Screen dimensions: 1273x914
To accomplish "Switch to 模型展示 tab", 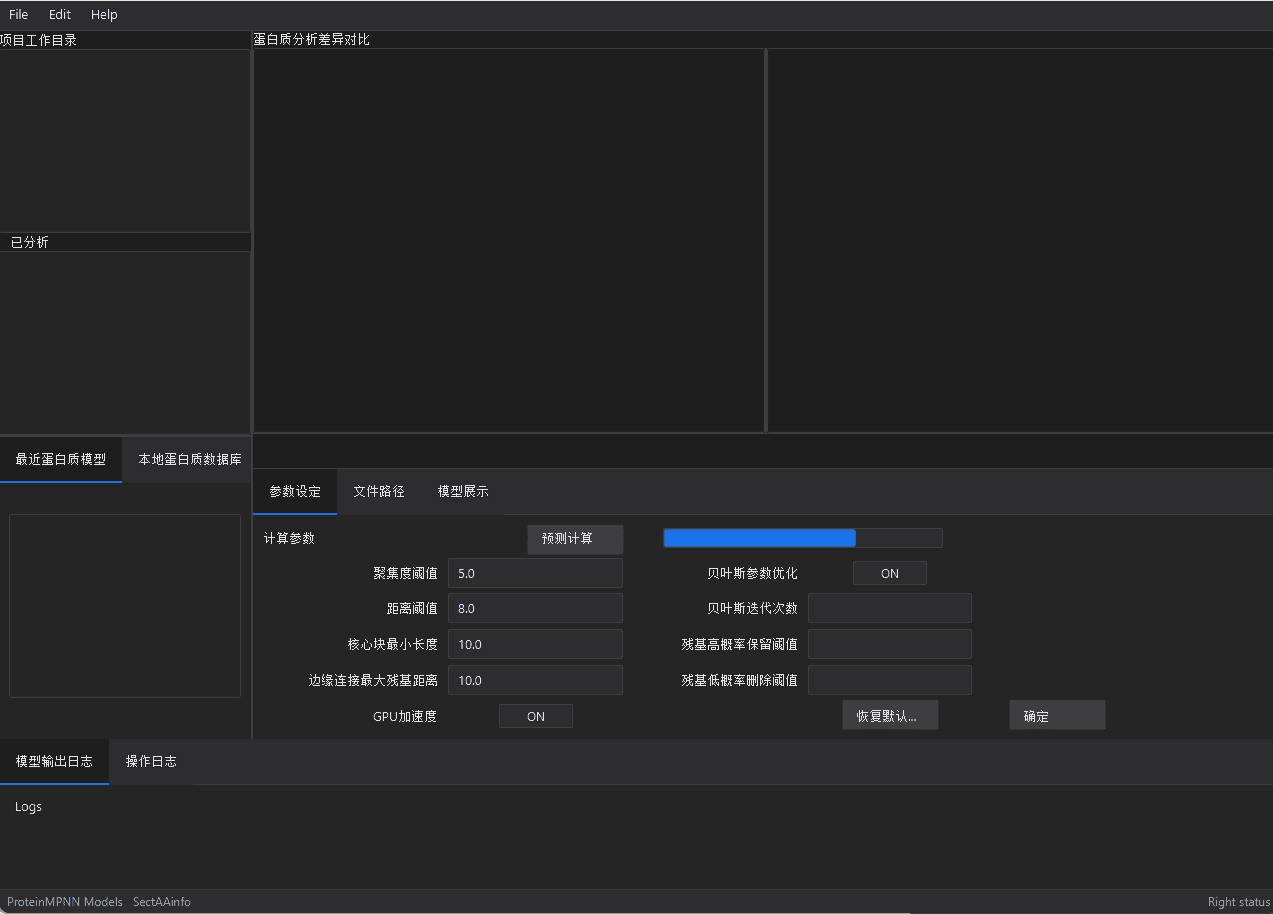I will pos(463,492).
